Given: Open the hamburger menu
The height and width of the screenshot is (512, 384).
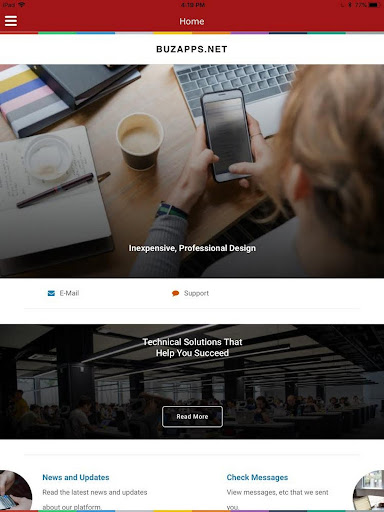Looking at the screenshot, I should tap(11, 21).
